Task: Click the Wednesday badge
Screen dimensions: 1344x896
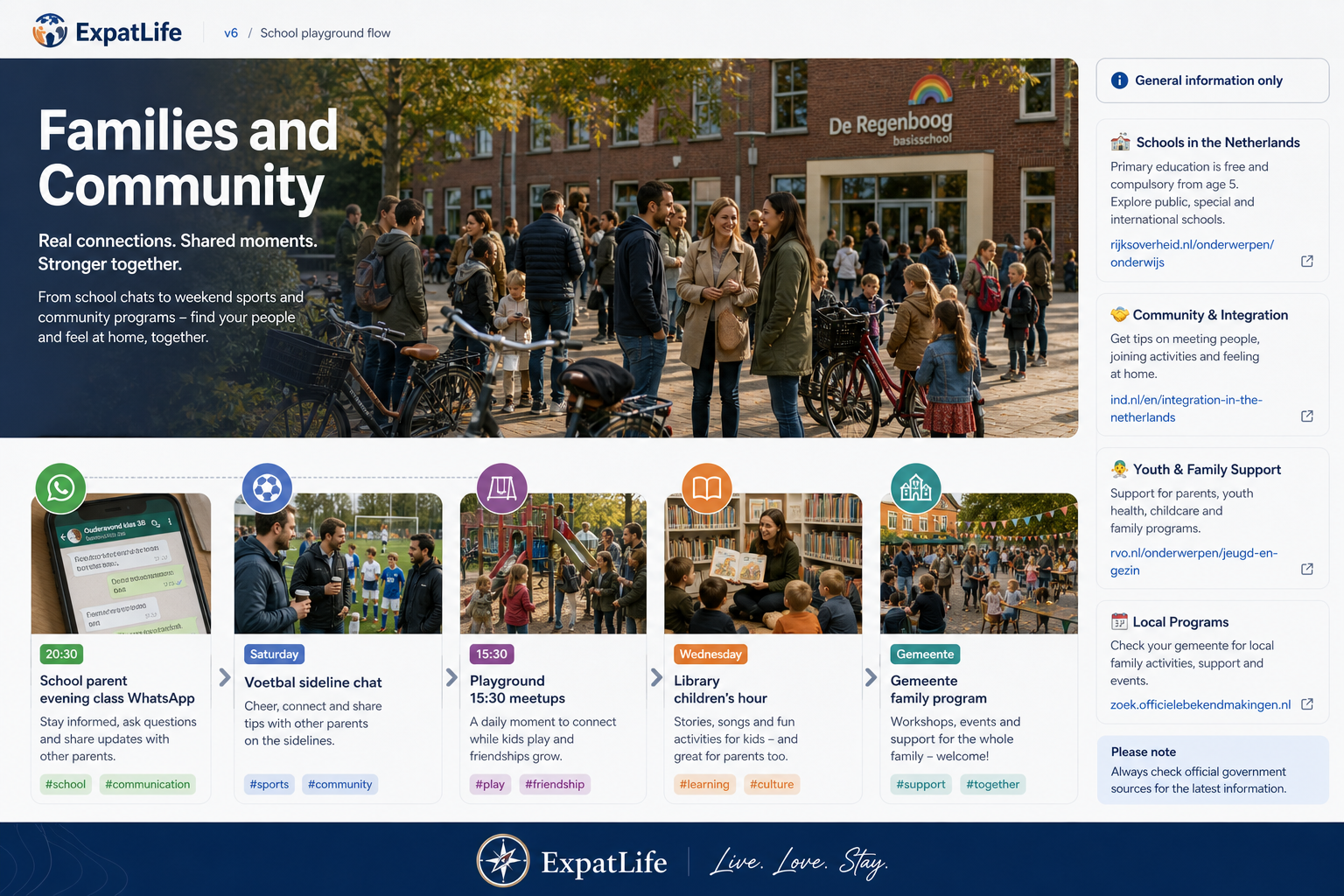Action: click(x=710, y=654)
